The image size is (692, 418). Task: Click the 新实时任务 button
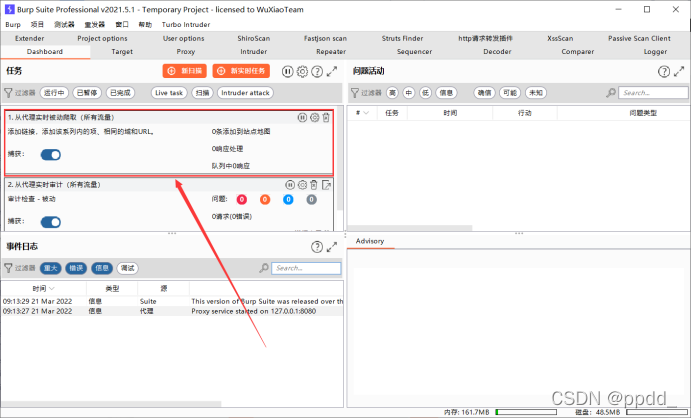click(241, 71)
